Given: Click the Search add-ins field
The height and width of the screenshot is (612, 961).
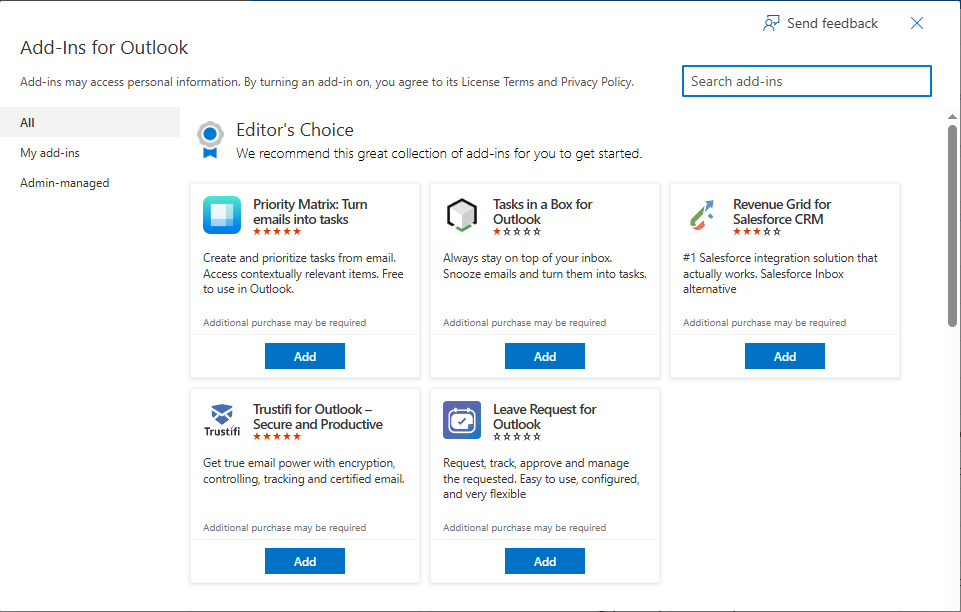Looking at the screenshot, I should pyautogui.click(x=806, y=81).
